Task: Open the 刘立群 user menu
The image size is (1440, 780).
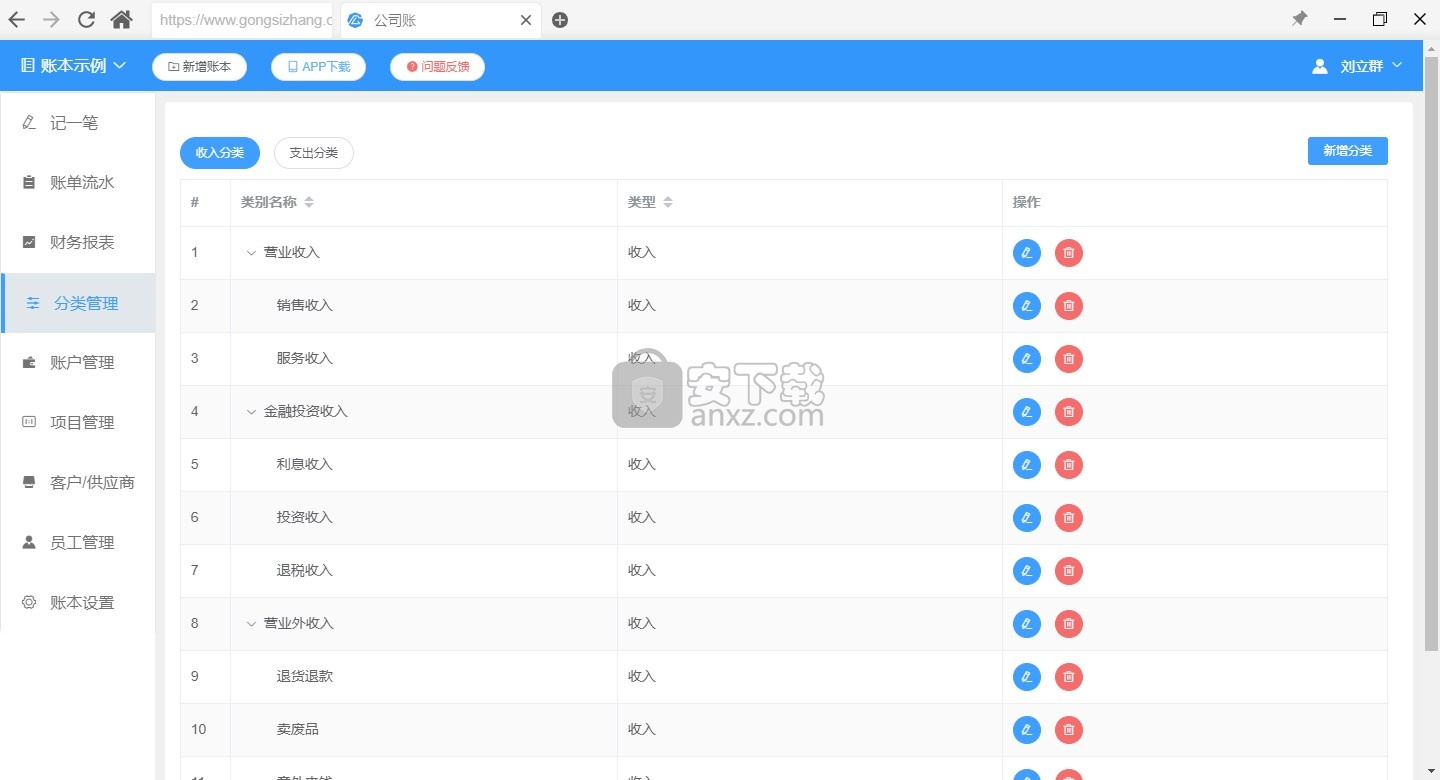Action: click(1357, 66)
